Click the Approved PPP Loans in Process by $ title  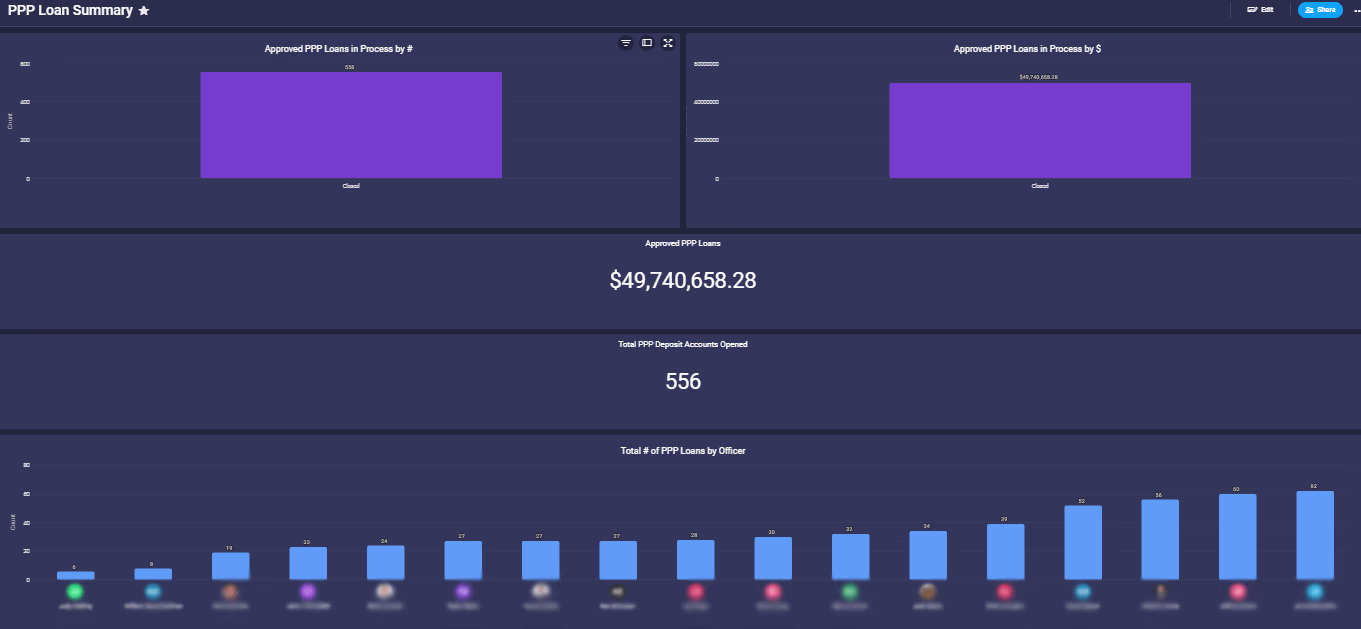pos(1028,48)
